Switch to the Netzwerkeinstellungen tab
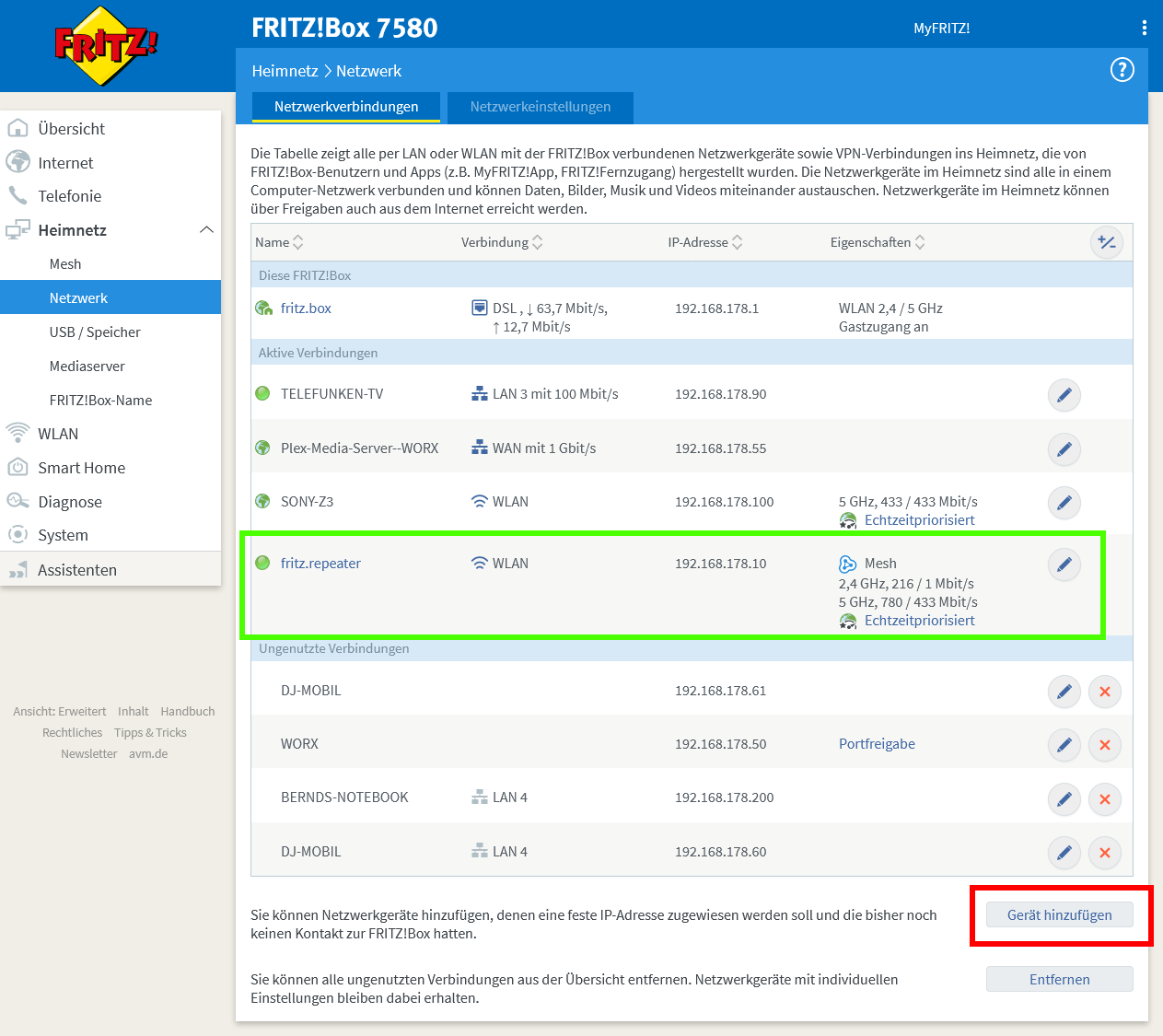1163x1036 pixels. point(540,108)
